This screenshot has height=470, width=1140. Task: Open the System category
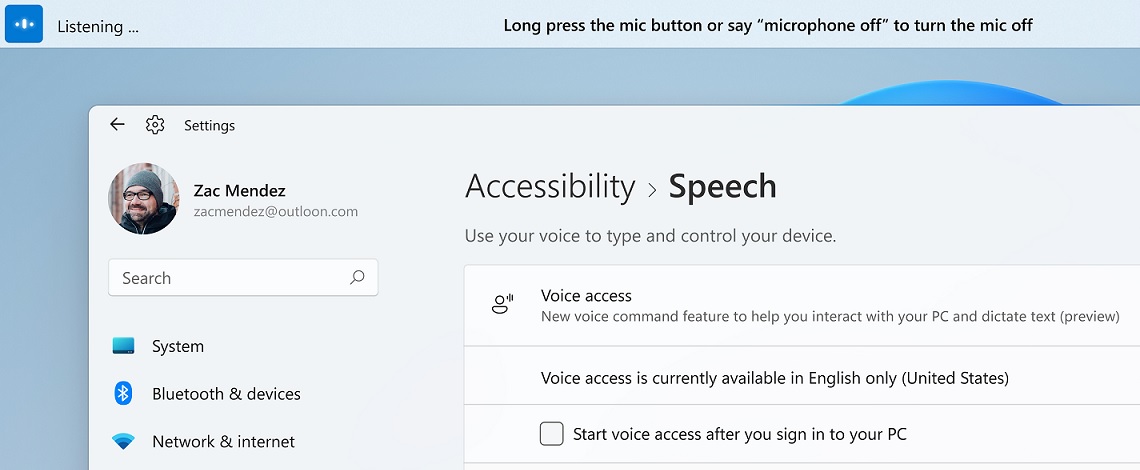click(177, 346)
